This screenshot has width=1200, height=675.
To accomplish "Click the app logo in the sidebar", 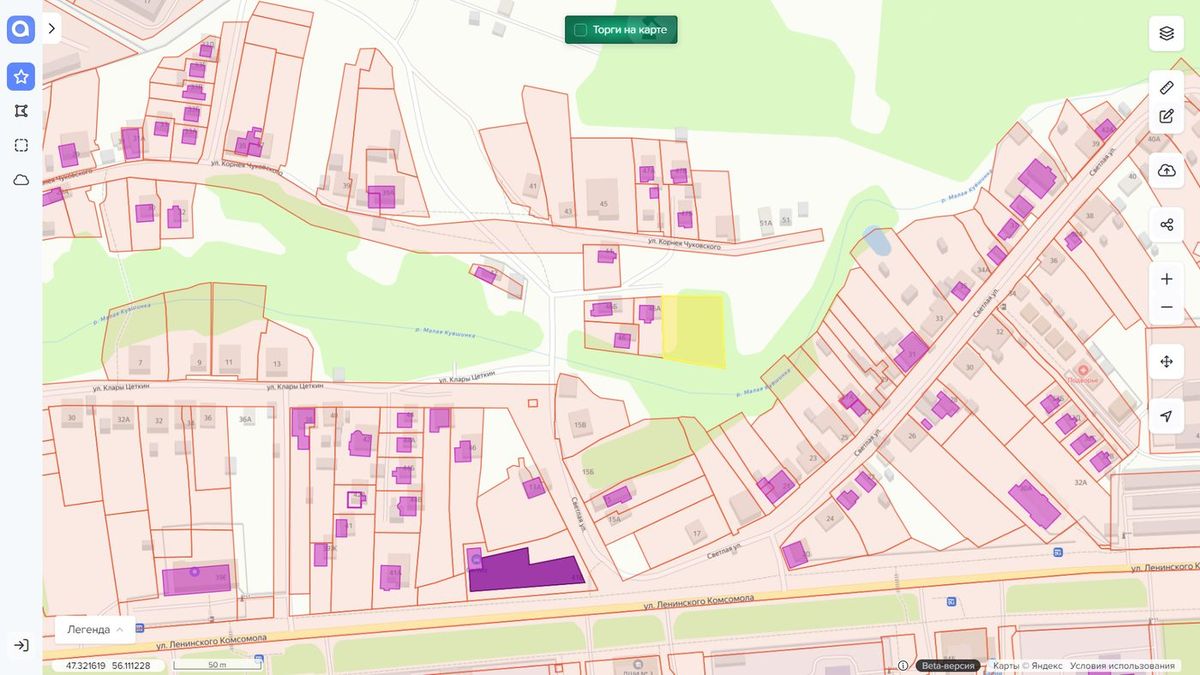I will (x=21, y=30).
